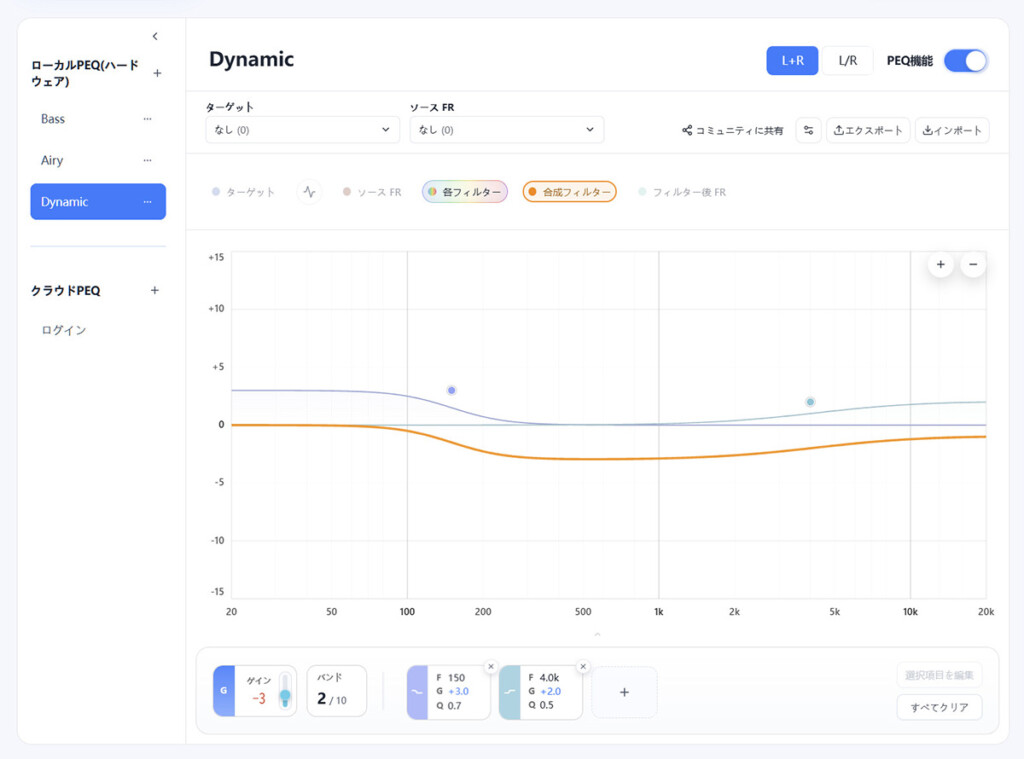
Task: Select the F 4.0k filter band card
Action: [x=541, y=692]
